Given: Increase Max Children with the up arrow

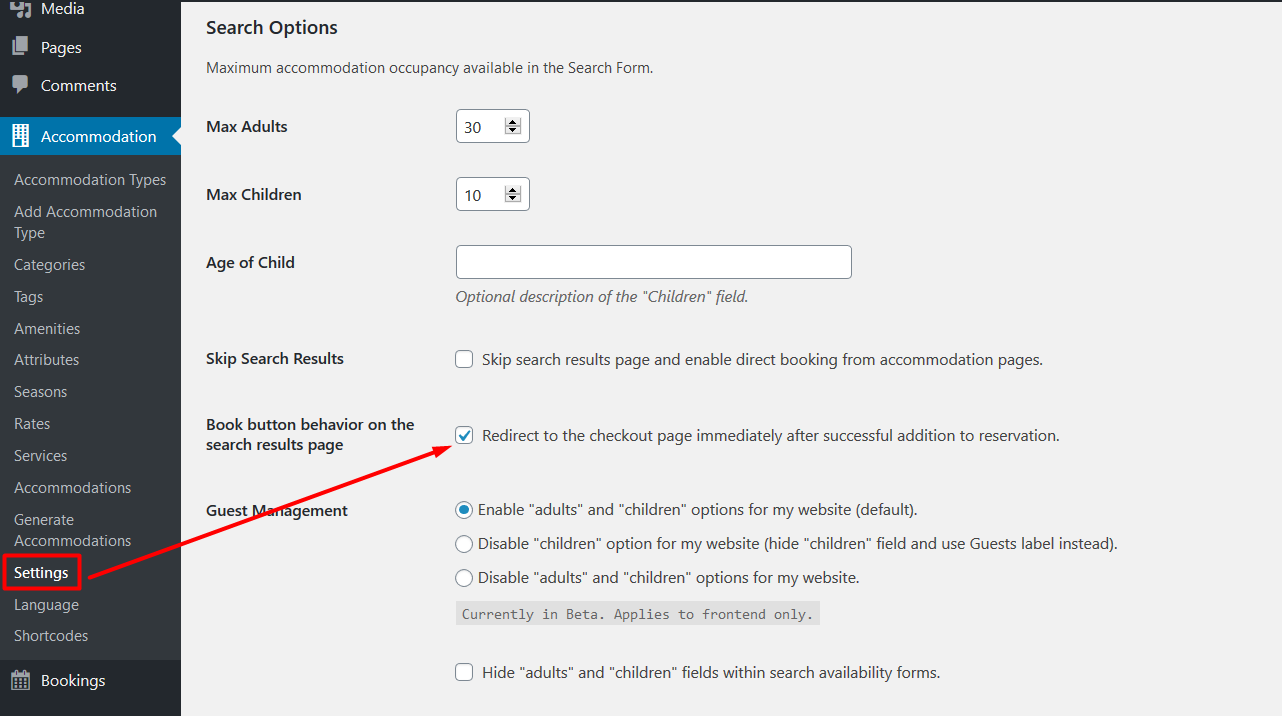Looking at the screenshot, I should pos(513,190).
